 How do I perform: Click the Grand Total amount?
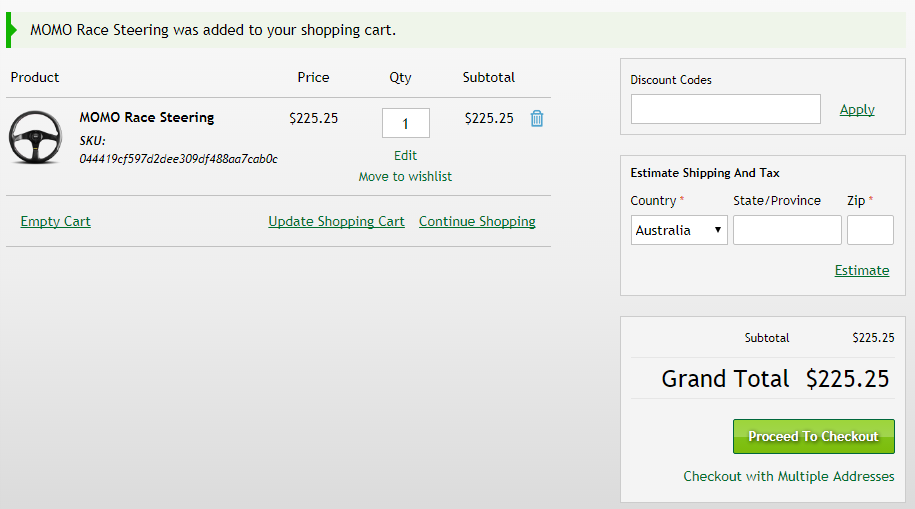(x=847, y=379)
